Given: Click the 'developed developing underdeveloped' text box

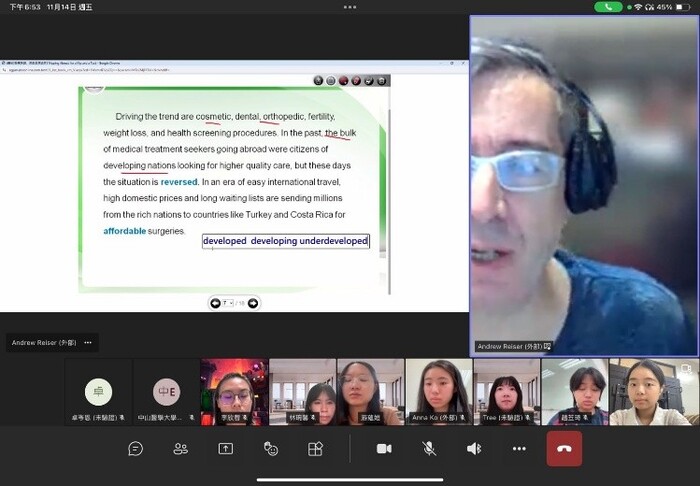Looking at the screenshot, I should click(x=285, y=241).
